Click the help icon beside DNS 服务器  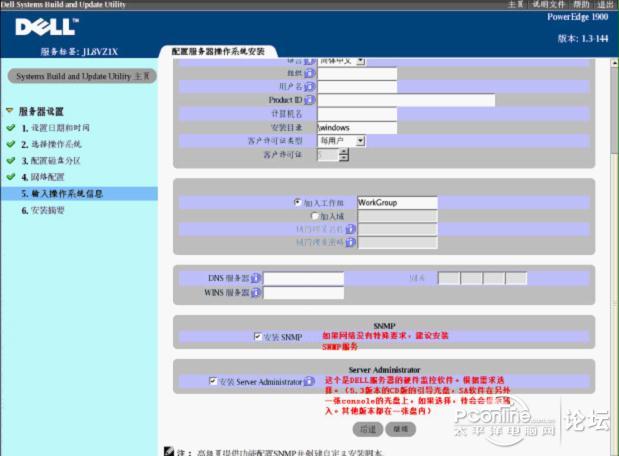pyautogui.click(x=257, y=279)
